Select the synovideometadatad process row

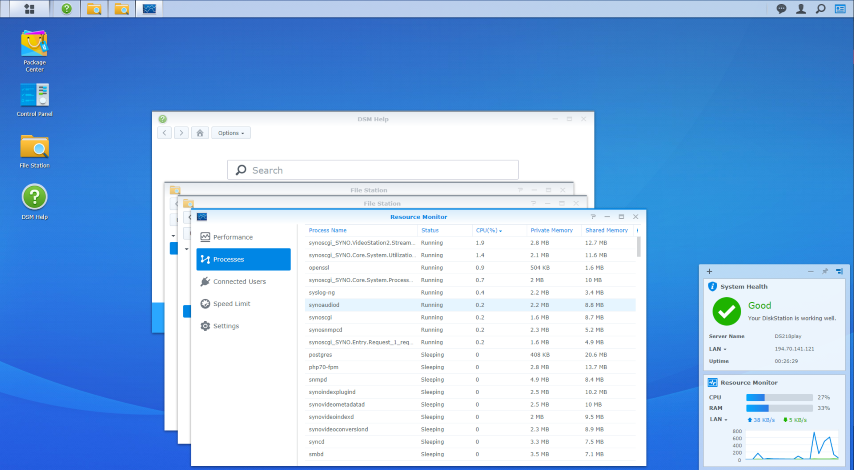(x=470, y=405)
